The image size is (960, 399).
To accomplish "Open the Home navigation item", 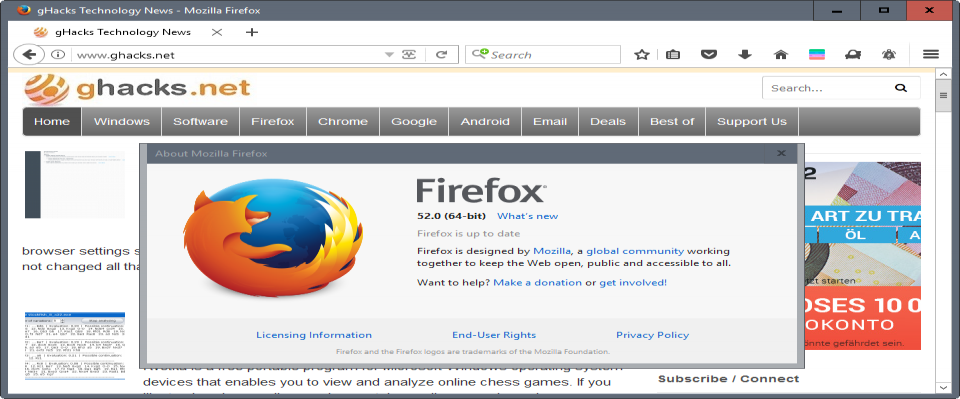I will click(x=51, y=121).
